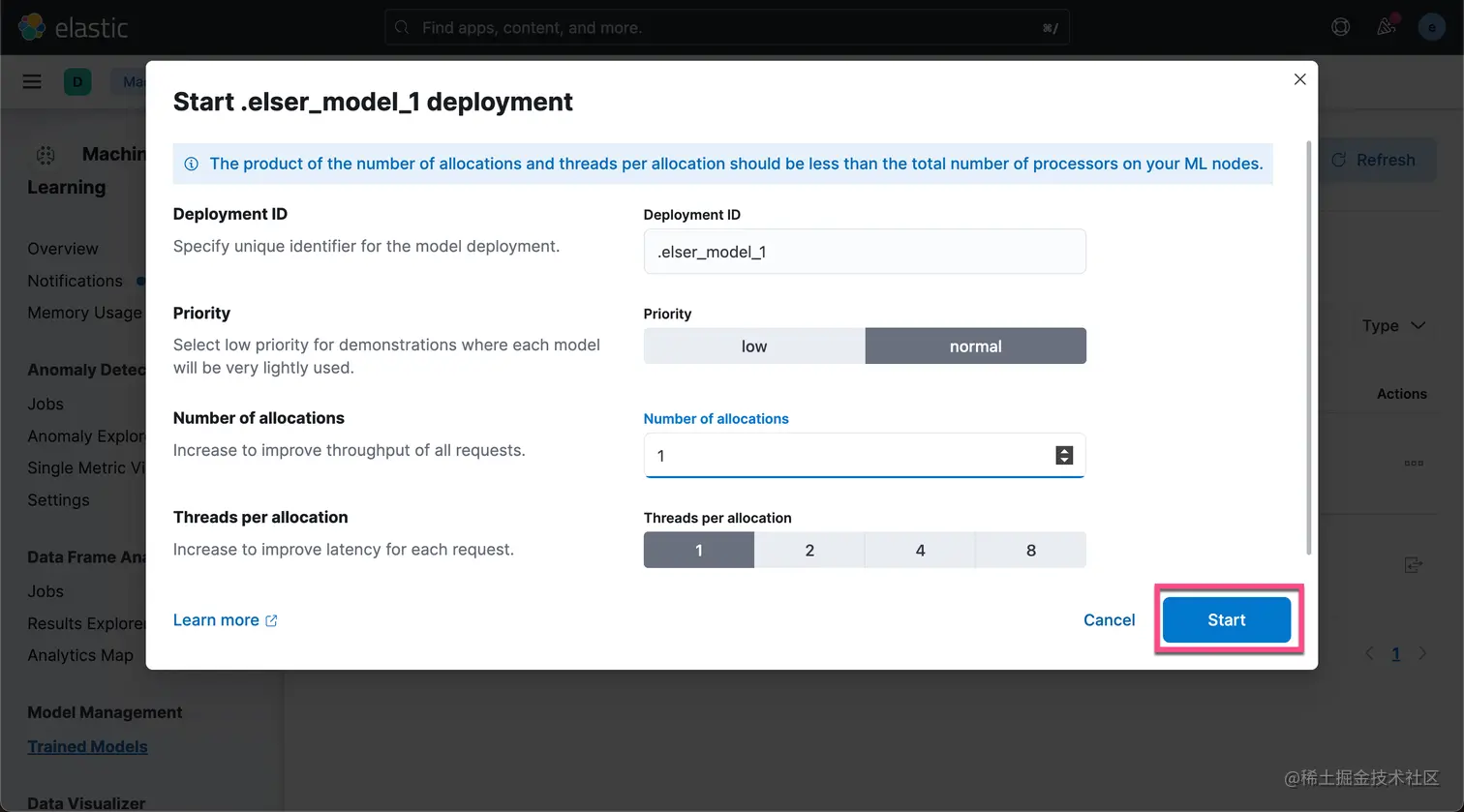Viewport: 1464px width, 812px height.
Task: Click the Actions column header
Action: pyautogui.click(x=1402, y=394)
